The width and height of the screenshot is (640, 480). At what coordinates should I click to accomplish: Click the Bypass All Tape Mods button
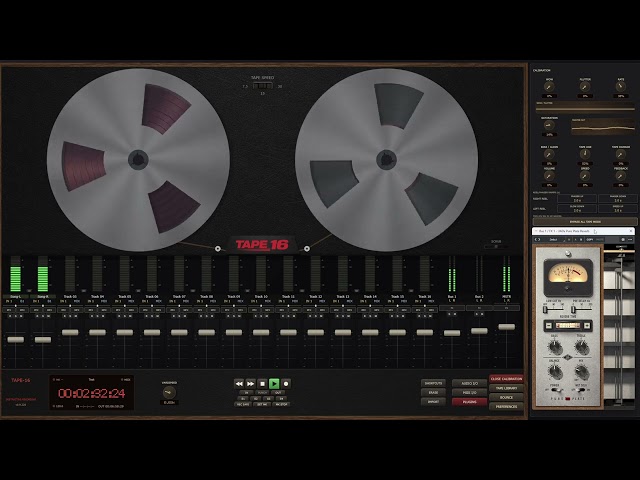point(585,222)
